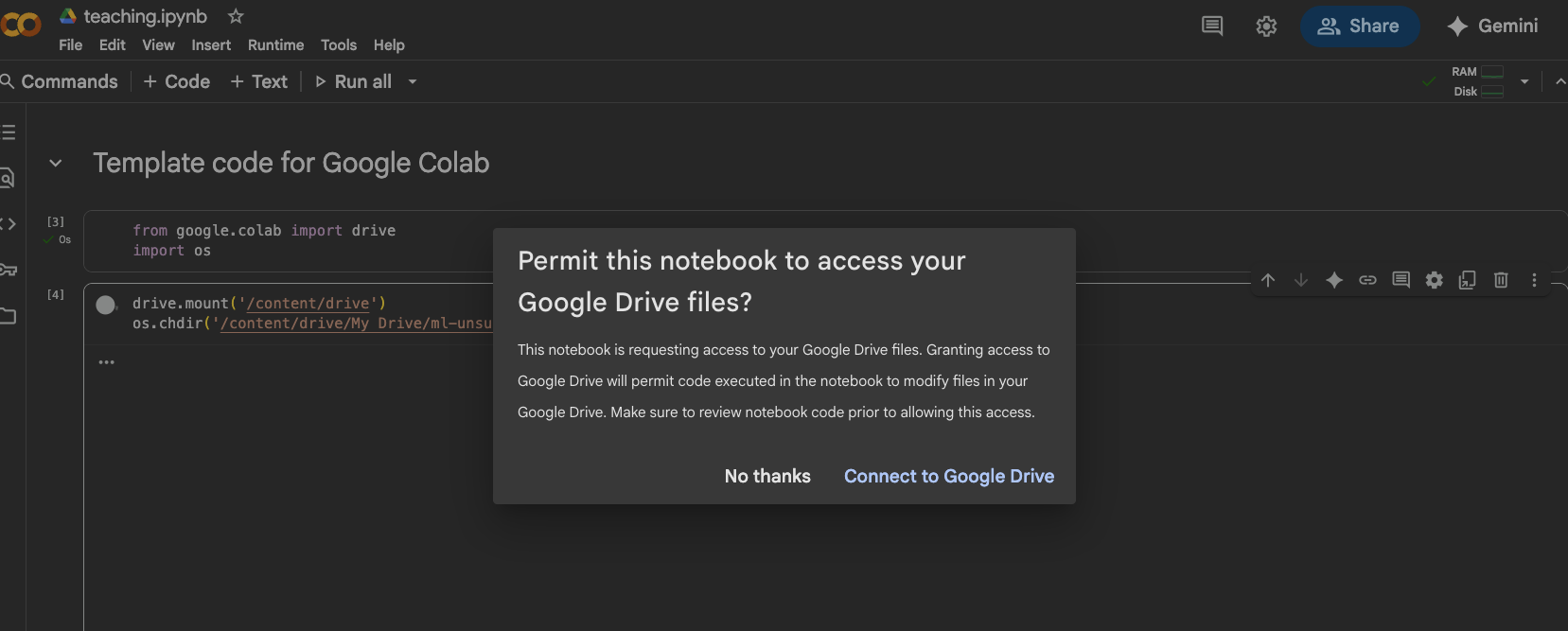Open the comments panel icon in header
This screenshot has height=631, width=1568.
coord(1212,26)
